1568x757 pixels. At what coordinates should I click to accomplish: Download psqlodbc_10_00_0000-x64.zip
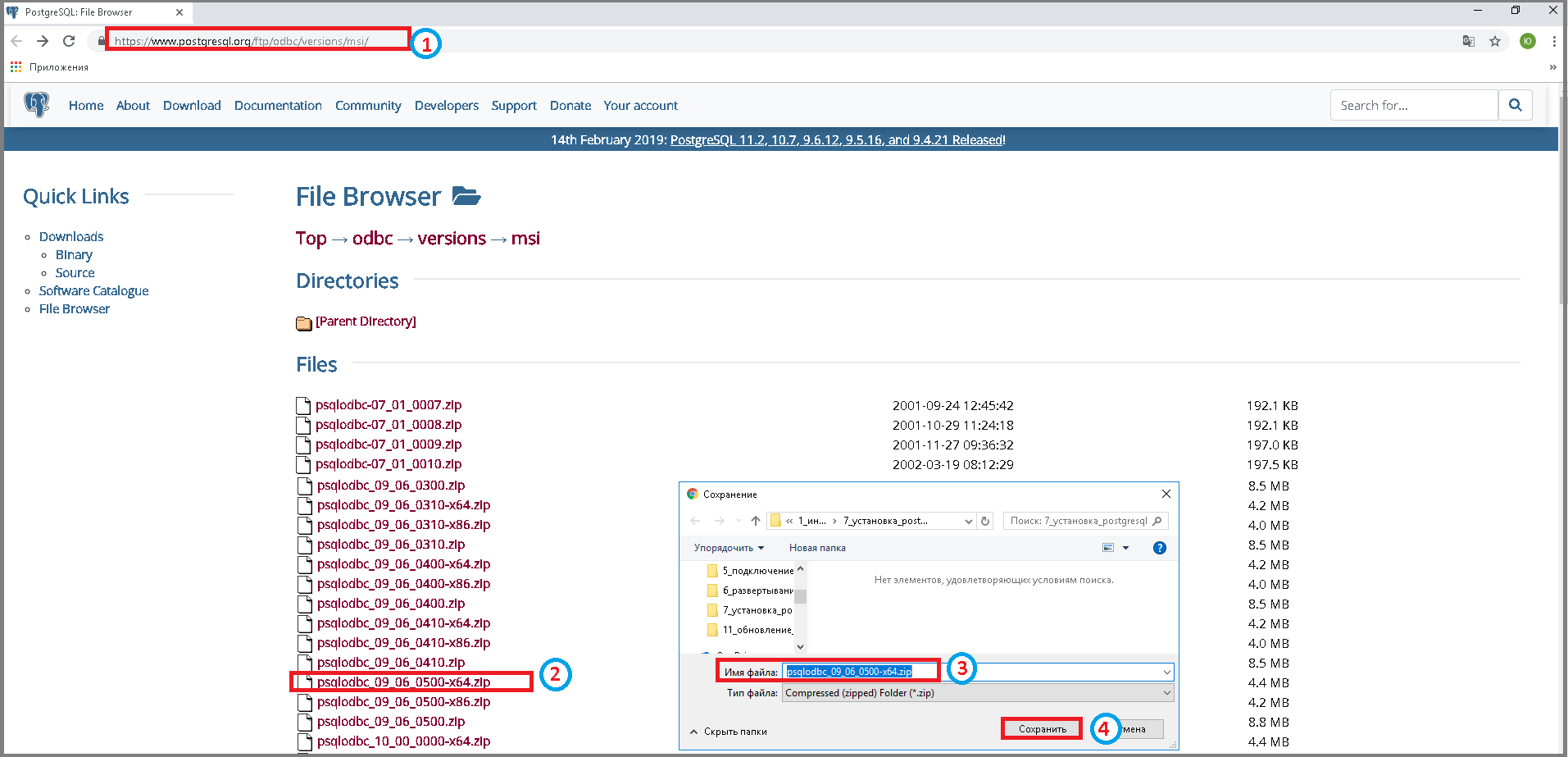coord(403,741)
